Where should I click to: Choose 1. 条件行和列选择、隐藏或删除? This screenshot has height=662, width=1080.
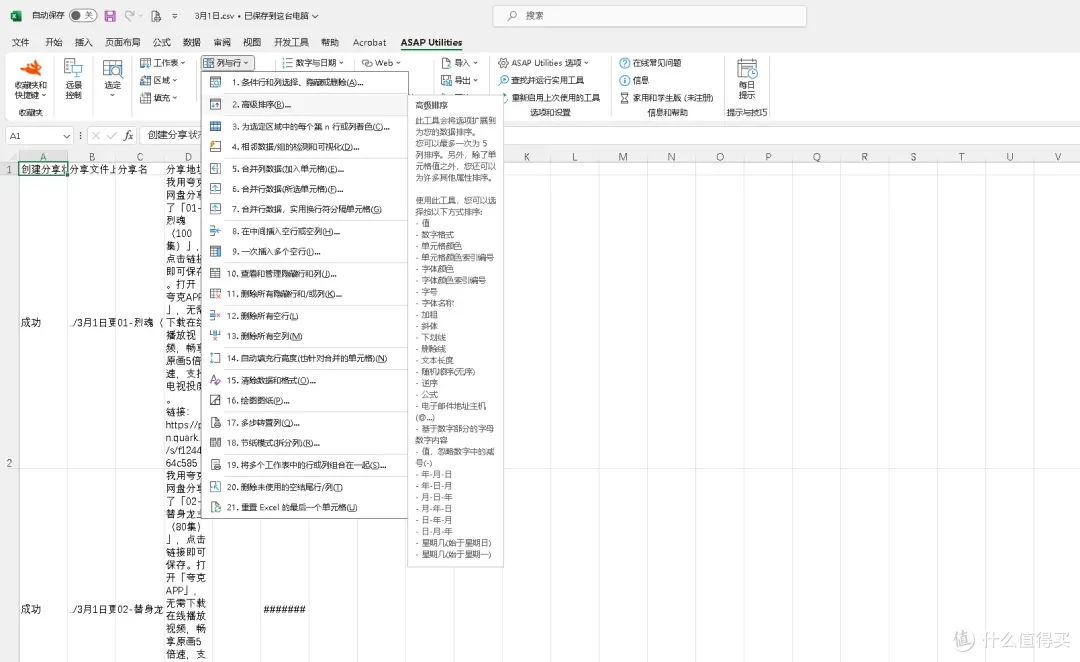coord(305,83)
